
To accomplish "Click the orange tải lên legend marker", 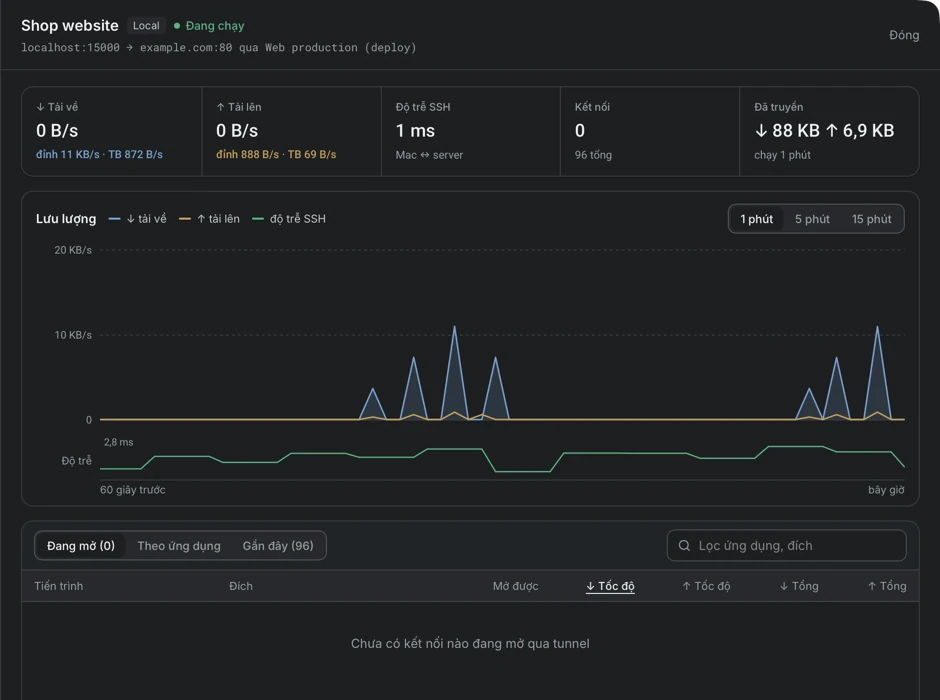I will [185, 219].
